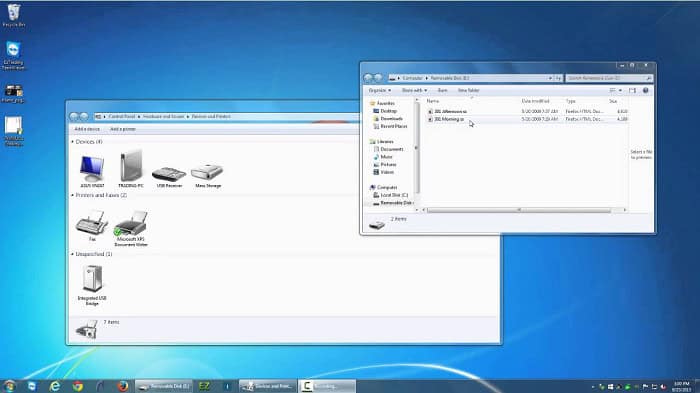The height and width of the screenshot is (393, 700).
Task: Click the horizontal scrollbar in file list
Action: [519, 210]
